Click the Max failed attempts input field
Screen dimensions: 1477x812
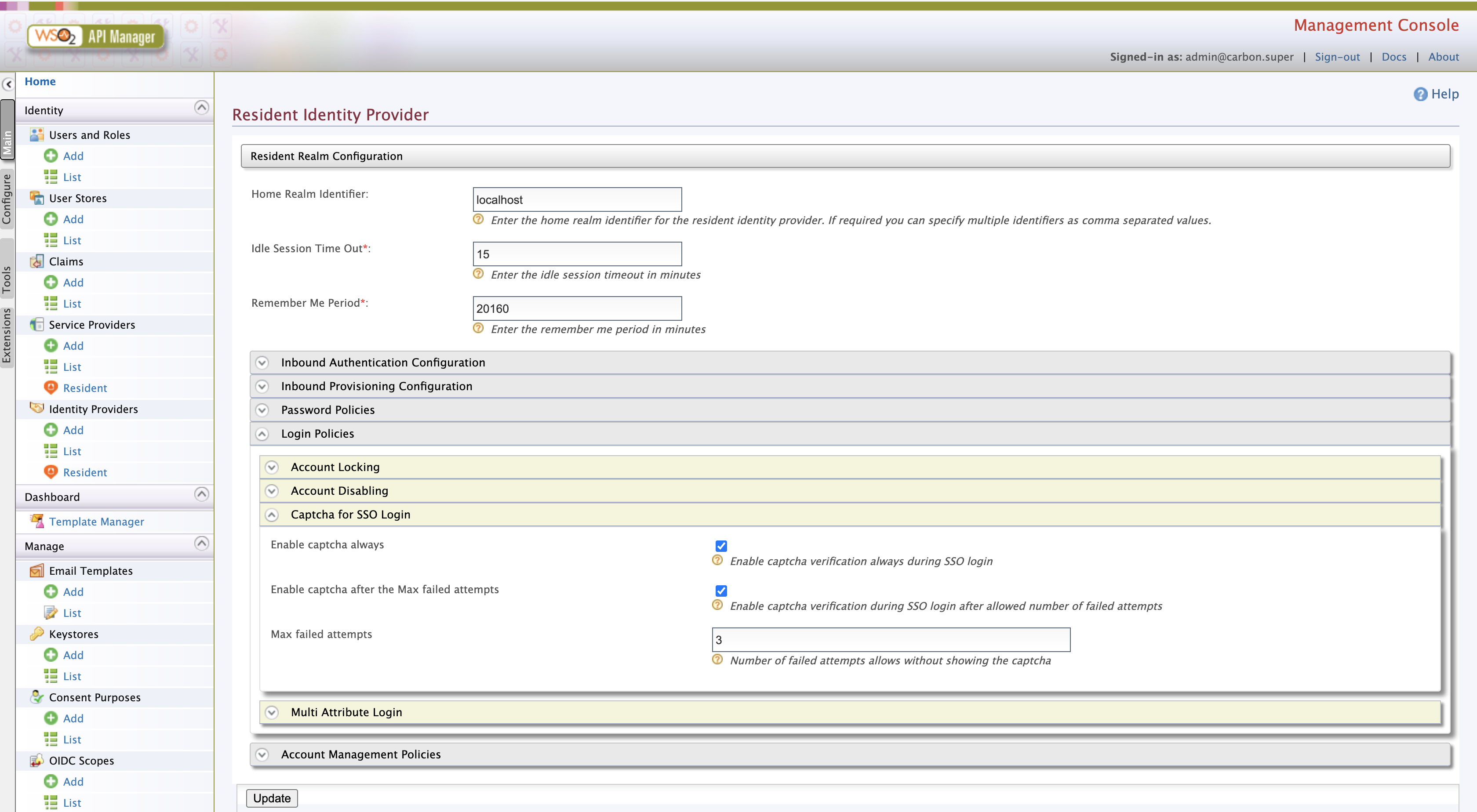point(891,639)
